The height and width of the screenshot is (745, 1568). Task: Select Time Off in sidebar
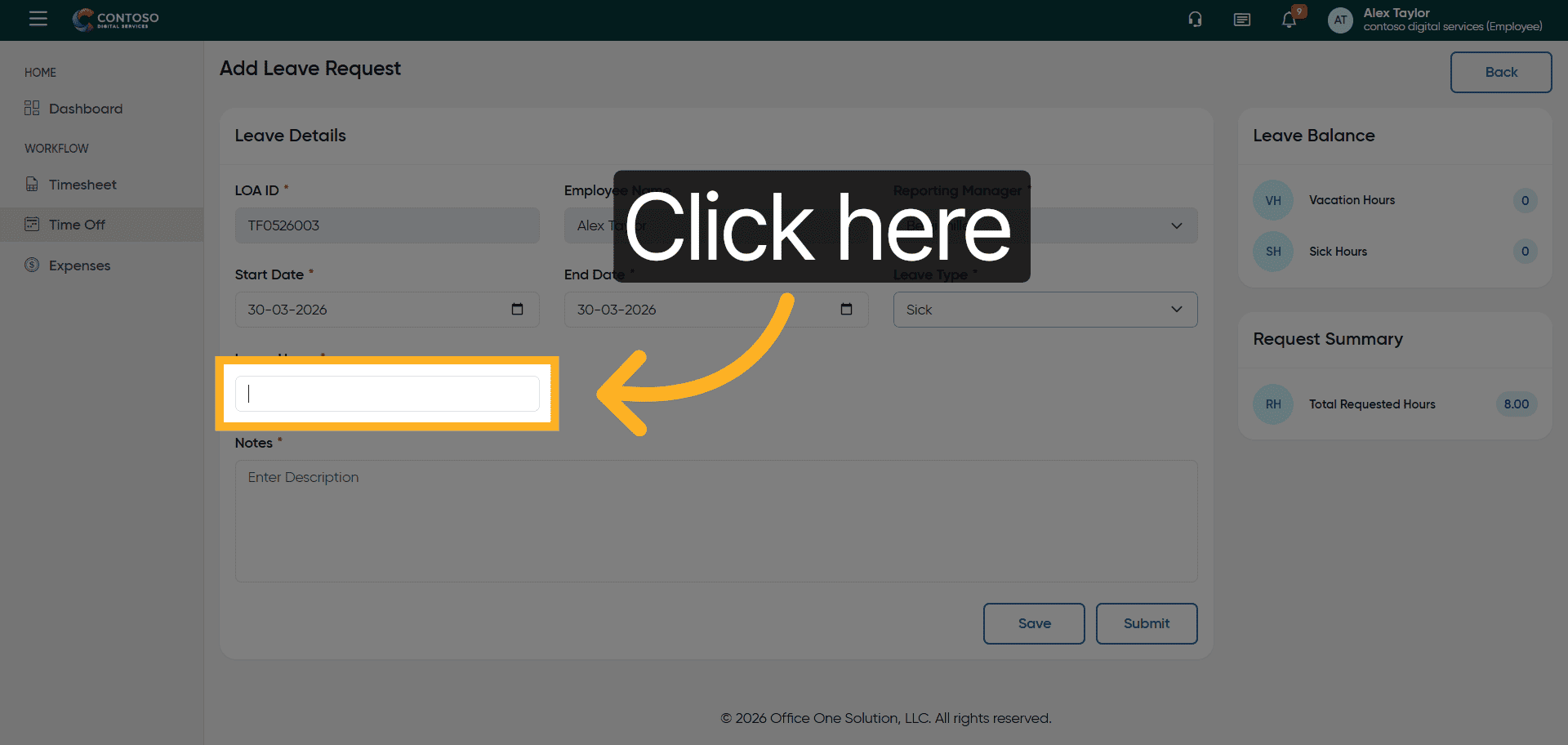[x=77, y=225]
